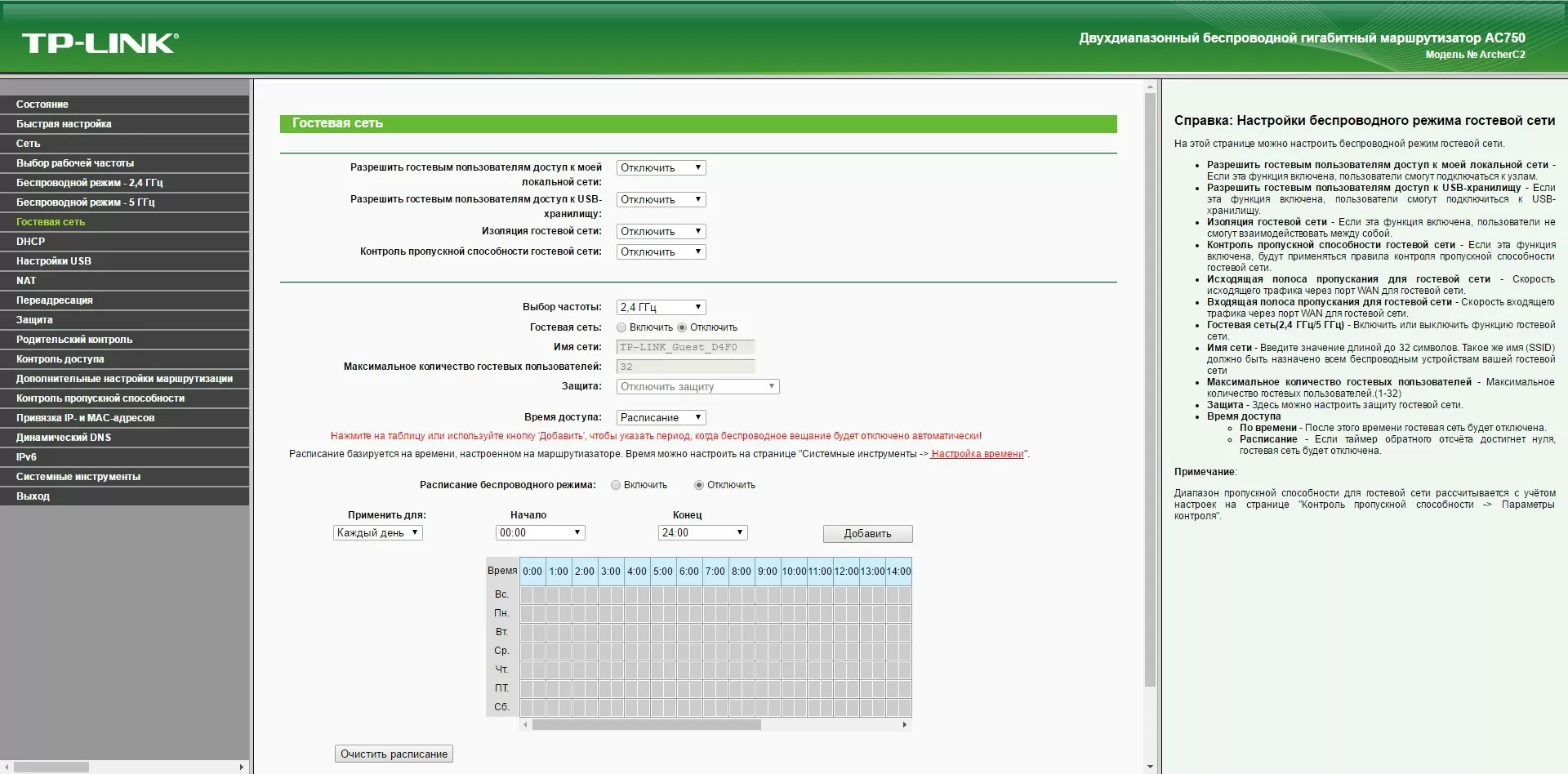Open guest bandwidth control dropdown
Viewport: 1568px width, 774px height.
(661, 252)
